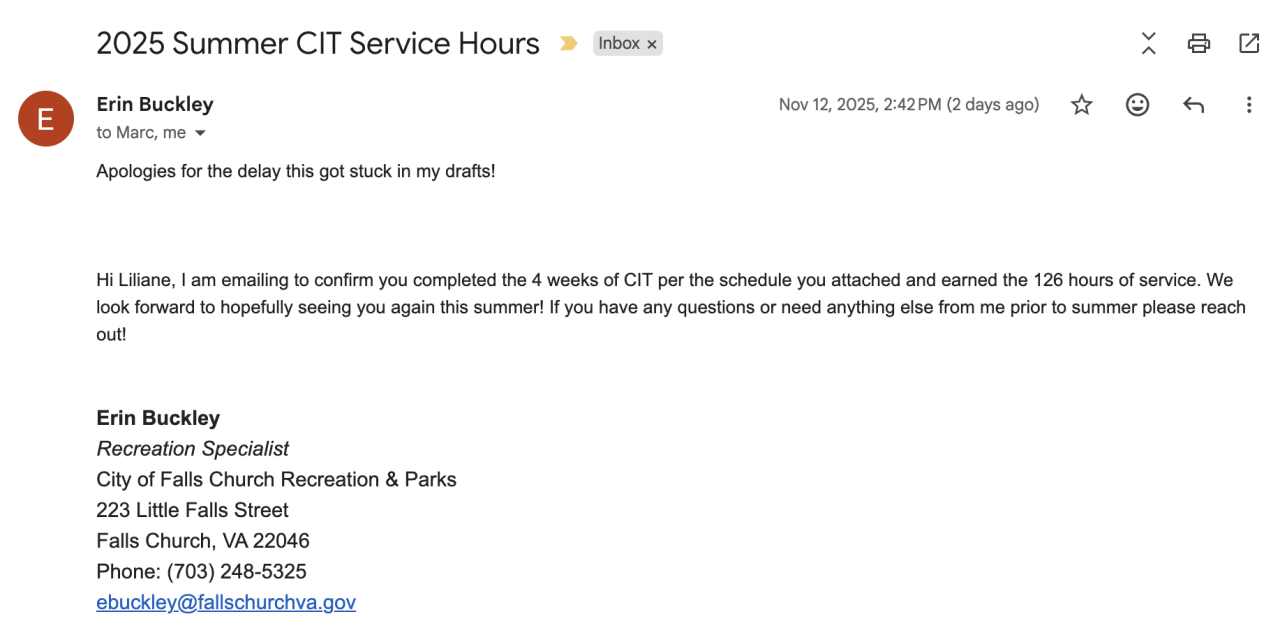This screenshot has height=628, width=1280.
Task: Open the email in a new window
Action: 1249,43
